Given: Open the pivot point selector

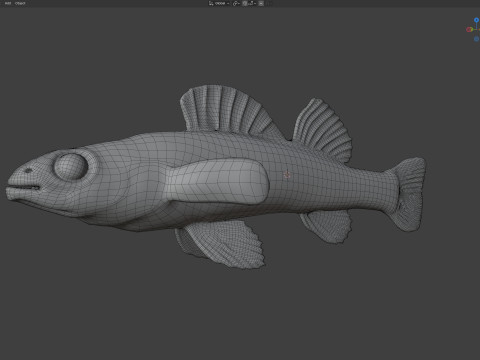Looking at the screenshot, I should point(236,3).
